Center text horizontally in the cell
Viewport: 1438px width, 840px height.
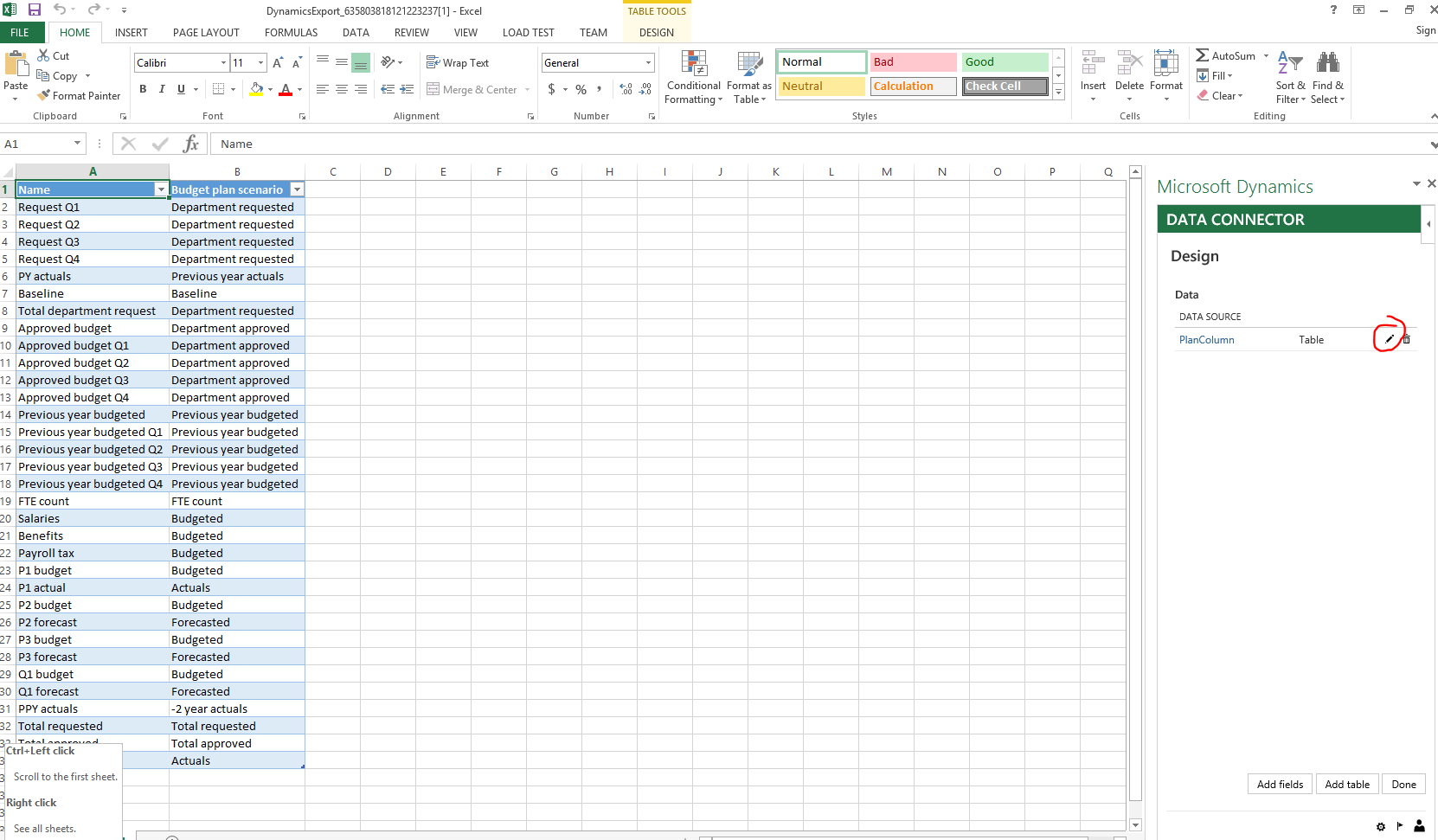342,89
